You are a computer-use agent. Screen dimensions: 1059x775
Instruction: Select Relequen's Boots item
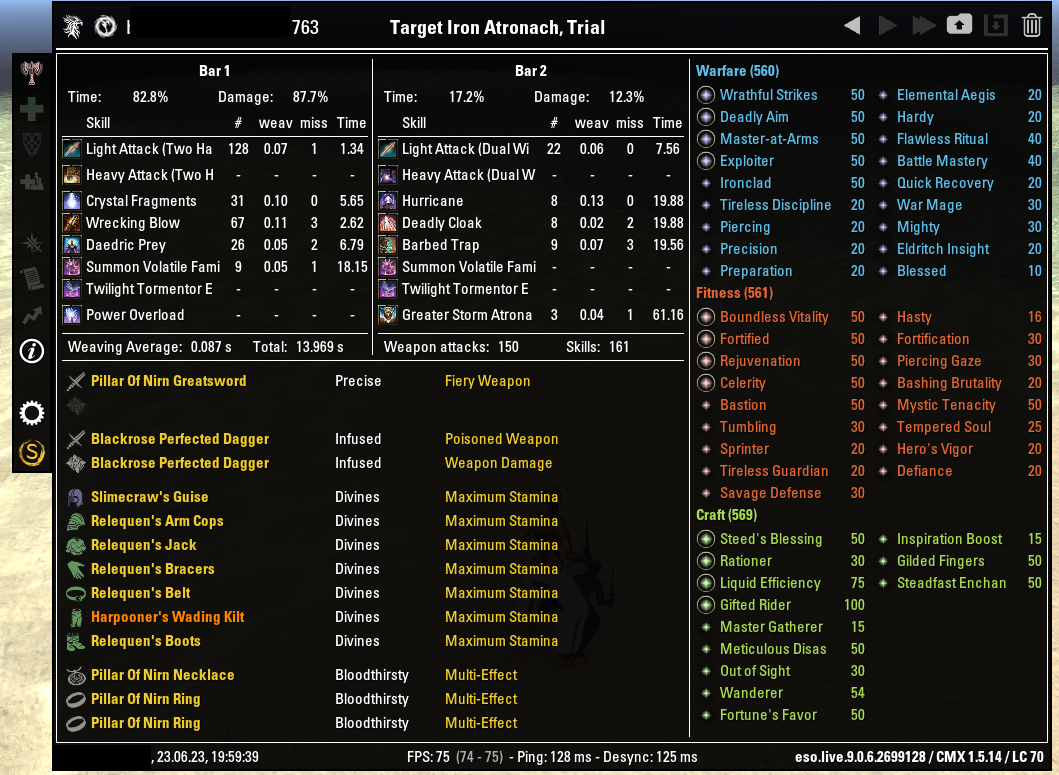tap(146, 641)
